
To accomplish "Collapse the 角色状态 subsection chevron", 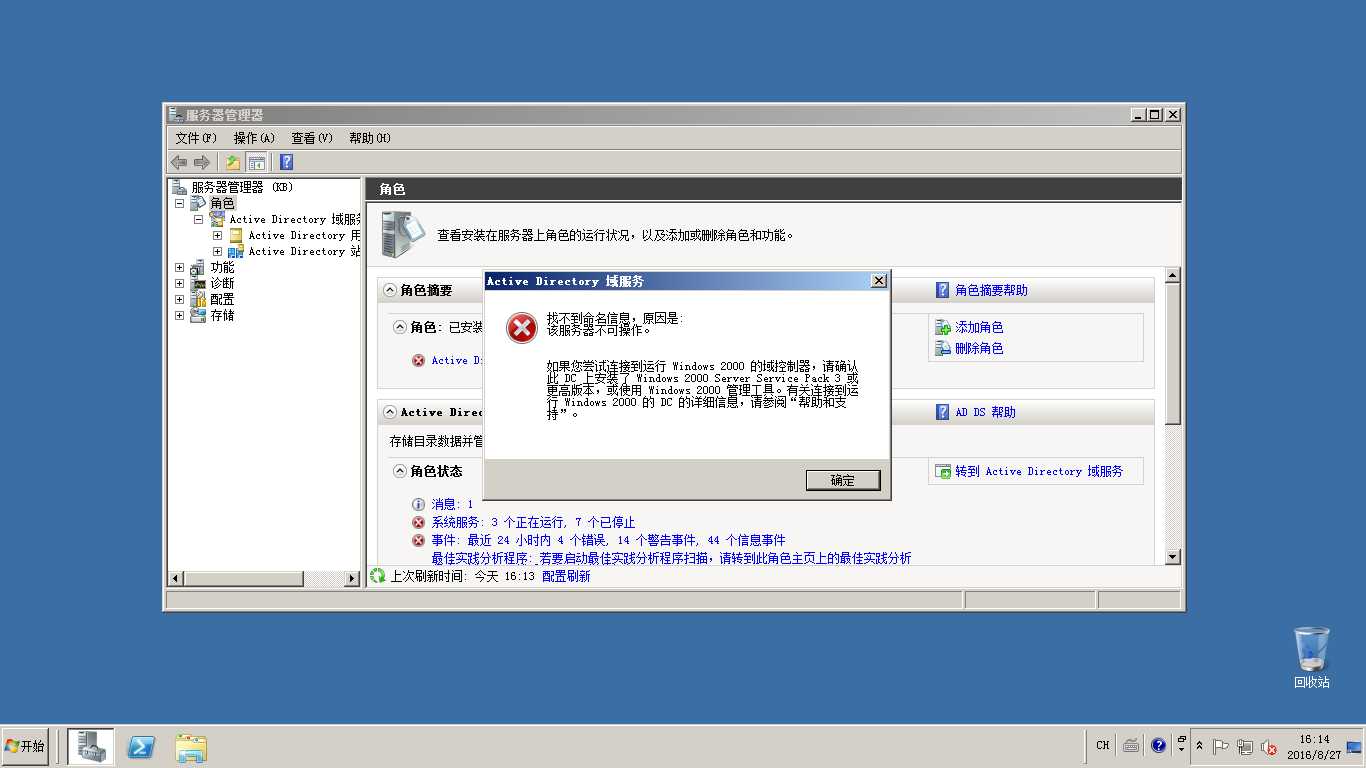I will (x=400, y=471).
